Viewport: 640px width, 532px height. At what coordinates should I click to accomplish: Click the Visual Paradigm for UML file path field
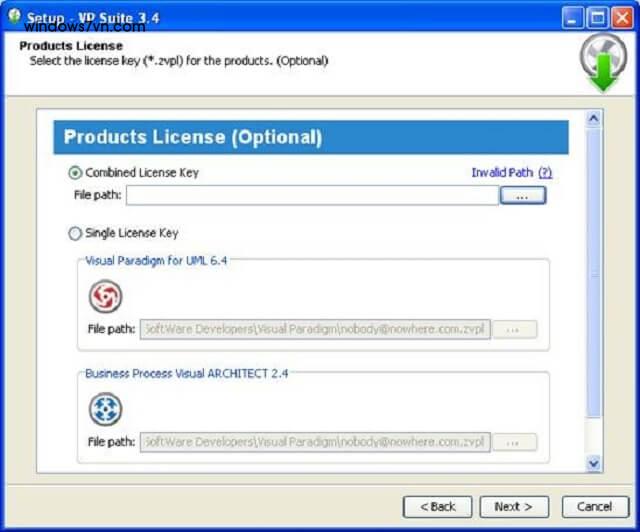[x=315, y=329]
